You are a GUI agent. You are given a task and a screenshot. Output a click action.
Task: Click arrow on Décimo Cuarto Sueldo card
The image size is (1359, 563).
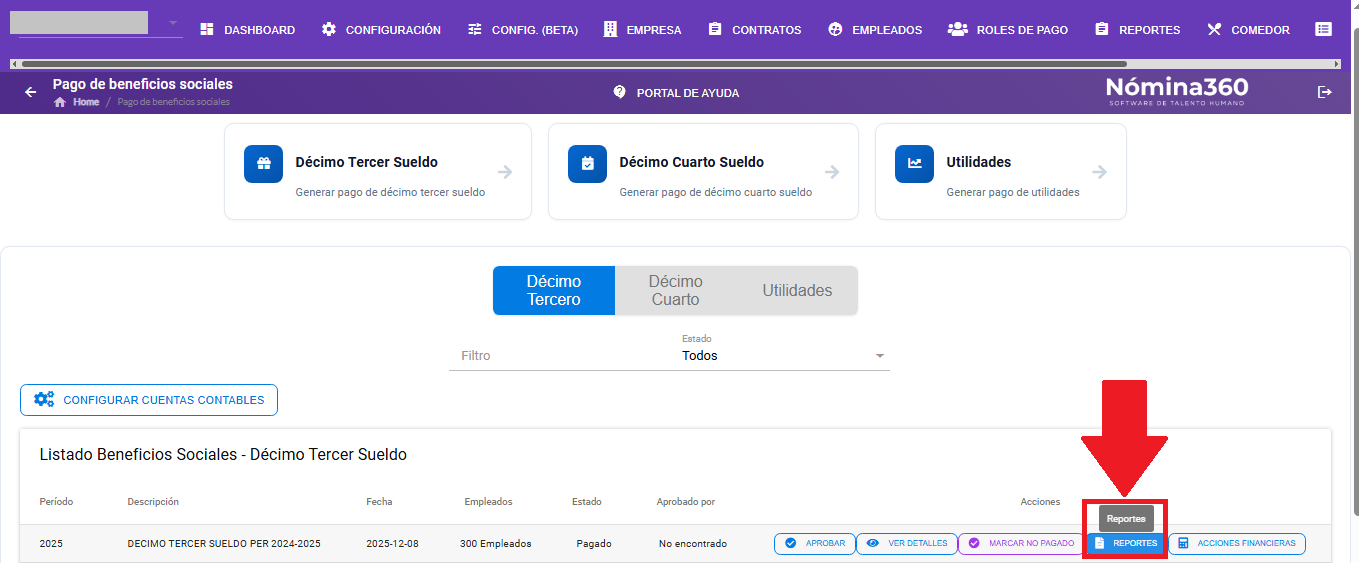pos(832,172)
